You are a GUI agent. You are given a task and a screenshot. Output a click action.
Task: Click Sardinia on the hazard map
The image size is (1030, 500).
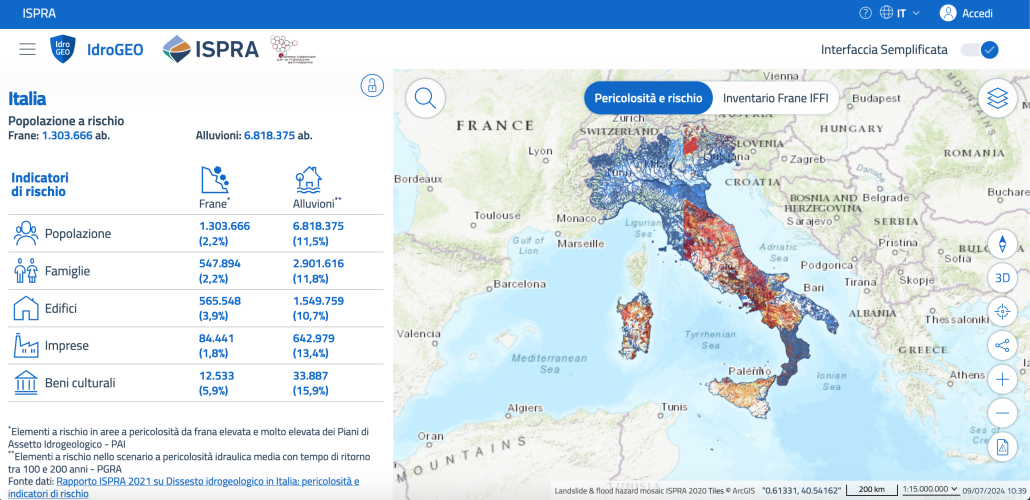point(633,327)
